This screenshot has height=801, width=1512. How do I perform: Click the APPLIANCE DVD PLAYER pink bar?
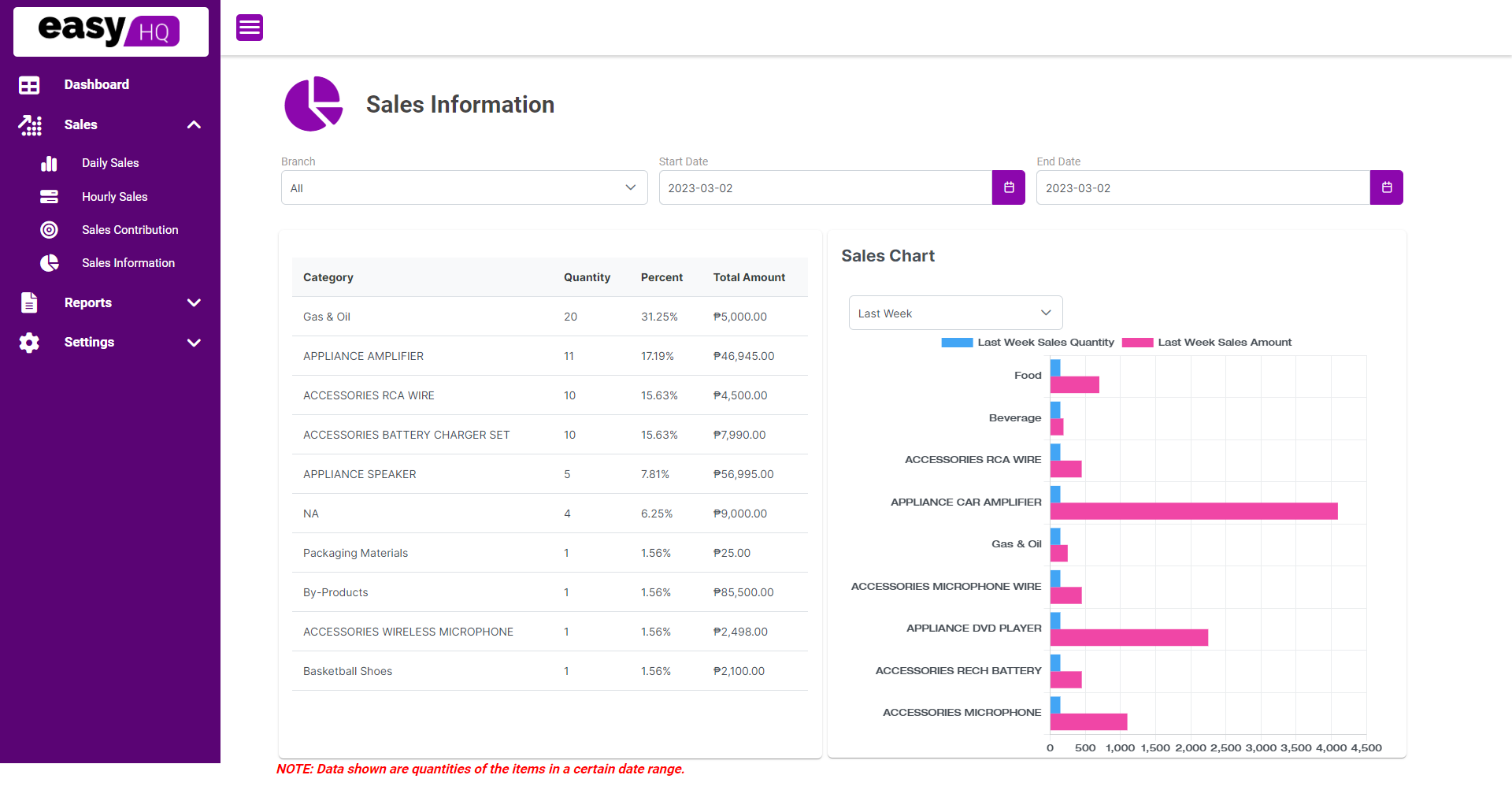pos(1129,637)
